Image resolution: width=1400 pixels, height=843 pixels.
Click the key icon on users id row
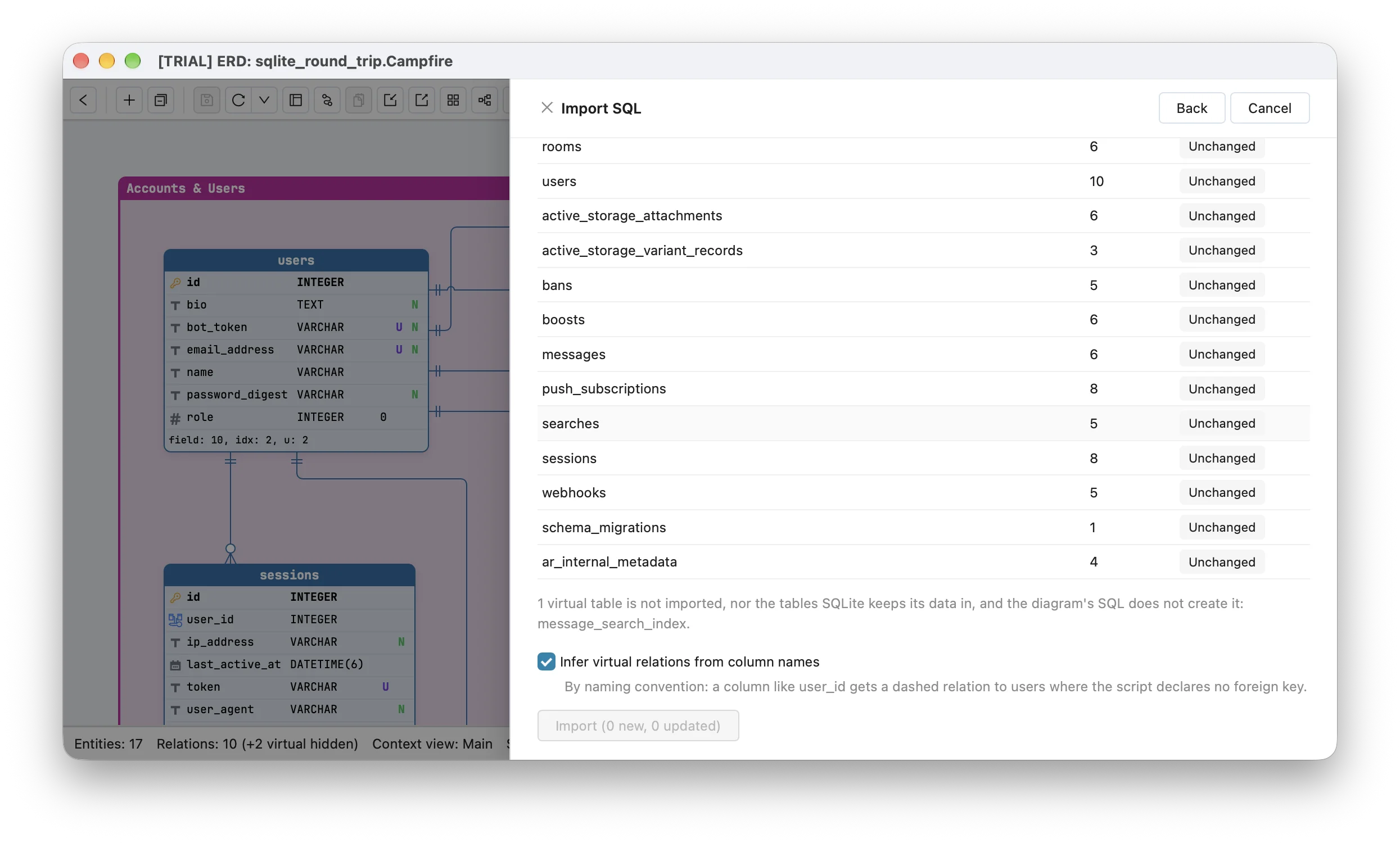pyautogui.click(x=175, y=282)
